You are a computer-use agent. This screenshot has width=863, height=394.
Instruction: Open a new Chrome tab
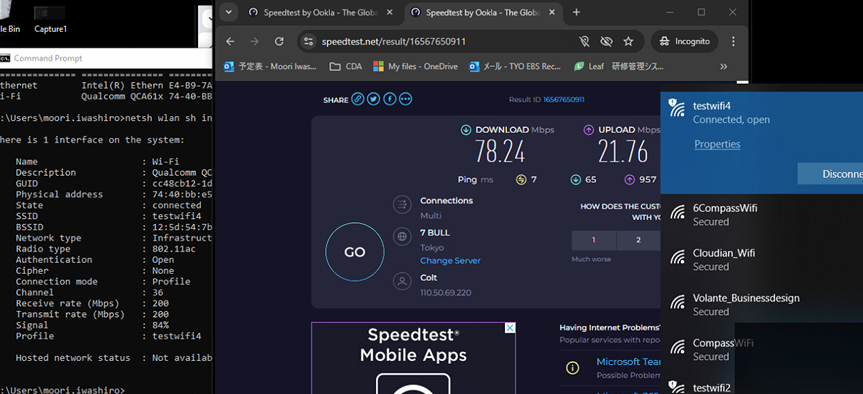pyautogui.click(x=576, y=12)
